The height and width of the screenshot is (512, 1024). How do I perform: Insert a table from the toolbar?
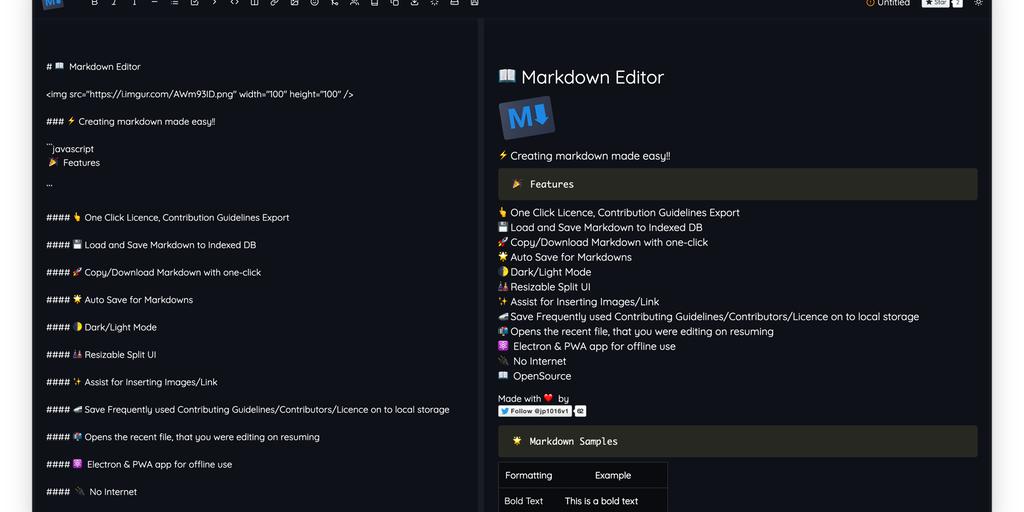pos(254,3)
